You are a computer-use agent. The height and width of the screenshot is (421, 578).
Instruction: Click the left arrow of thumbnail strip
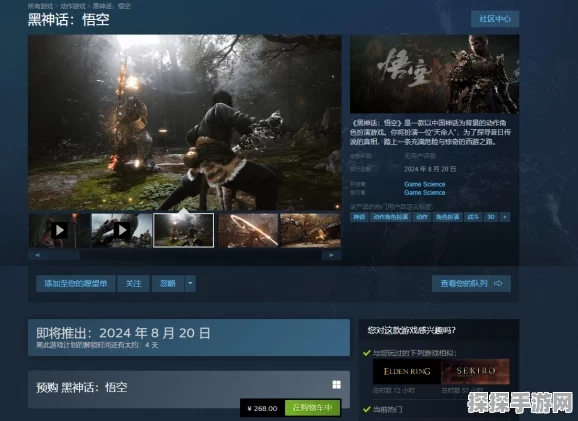coord(37,255)
